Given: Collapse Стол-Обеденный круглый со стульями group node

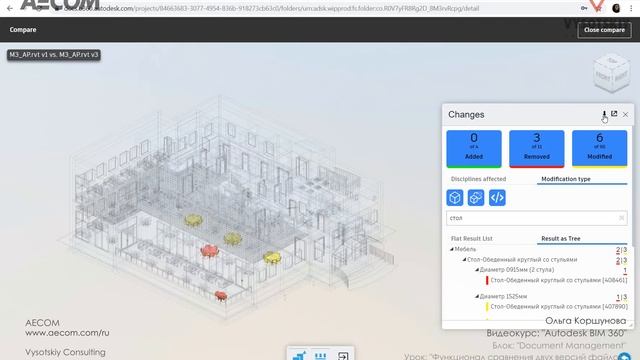Looking at the screenshot, I should 464,260.
